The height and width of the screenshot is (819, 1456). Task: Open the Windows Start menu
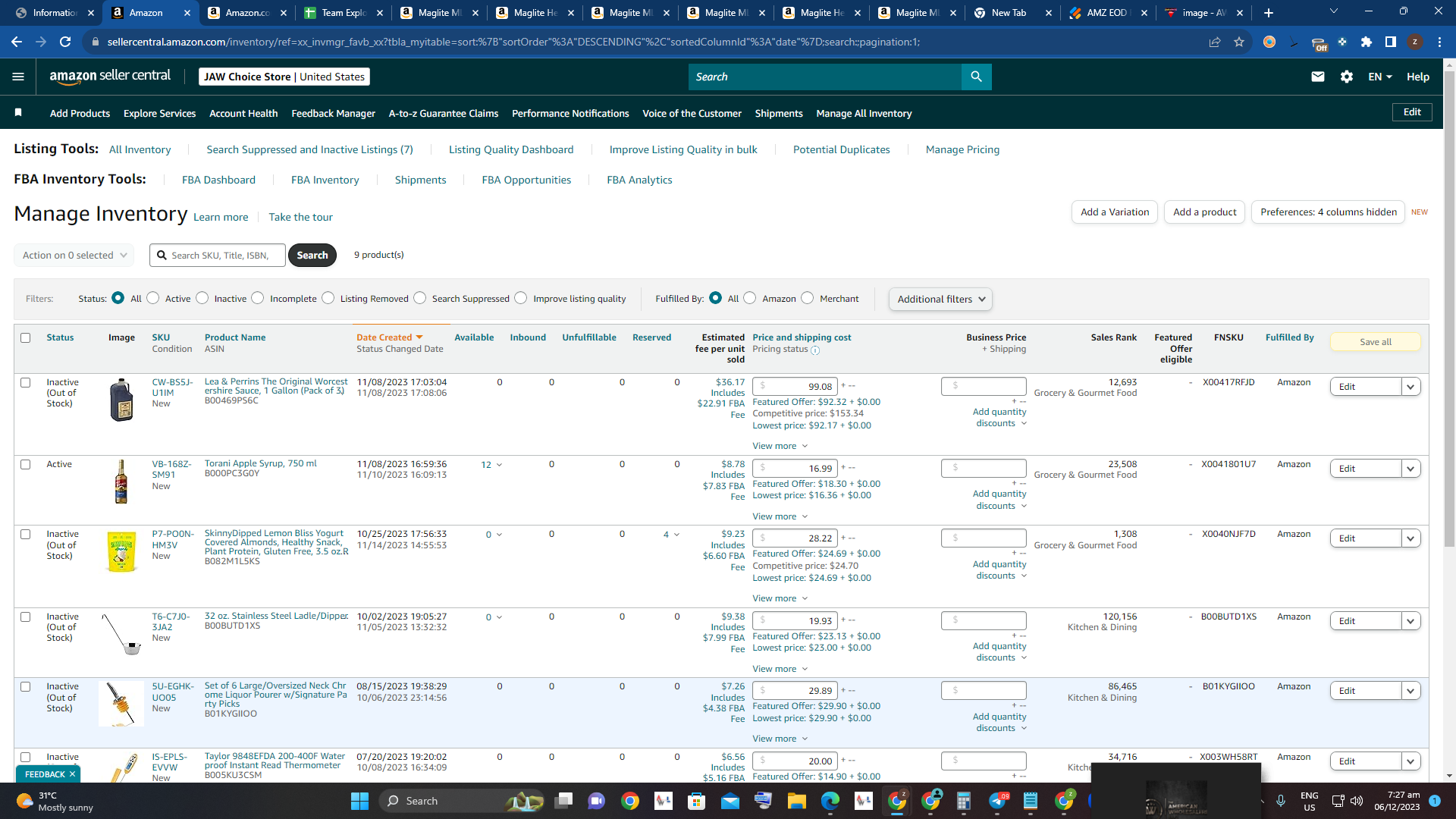(x=359, y=801)
